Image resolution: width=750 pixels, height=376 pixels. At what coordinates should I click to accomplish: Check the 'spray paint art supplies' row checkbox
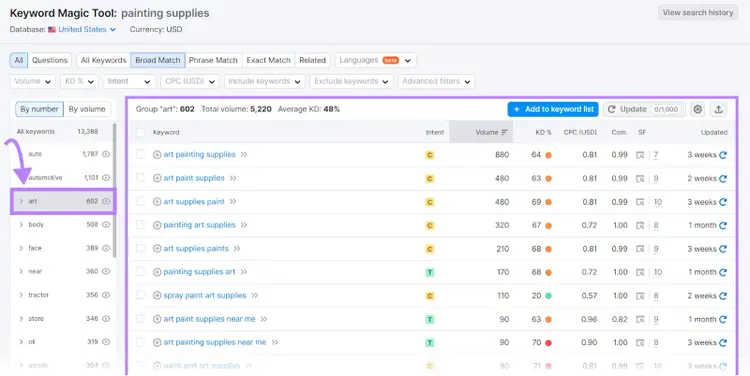(x=140, y=295)
